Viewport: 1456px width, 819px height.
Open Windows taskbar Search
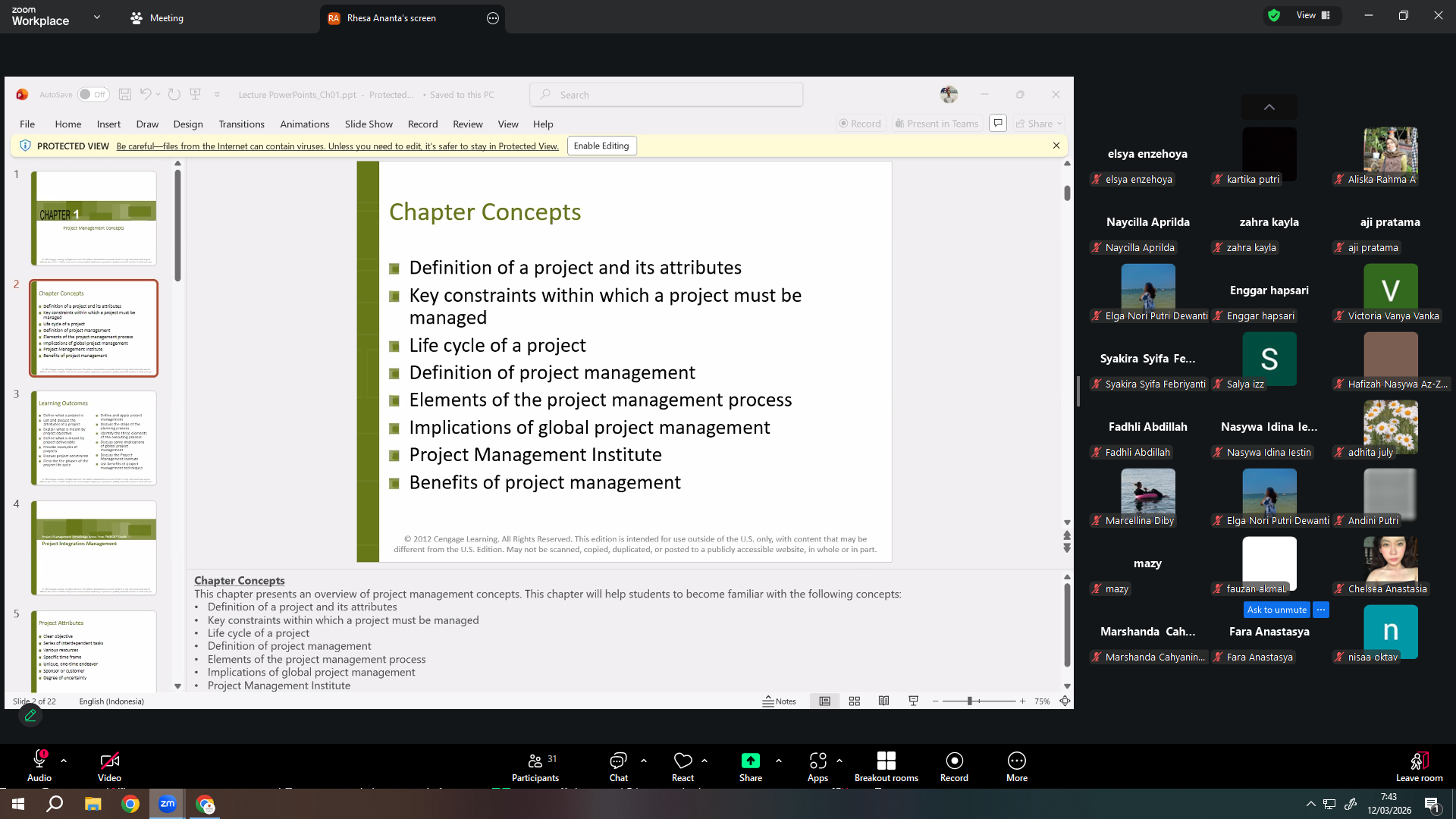coord(55,804)
